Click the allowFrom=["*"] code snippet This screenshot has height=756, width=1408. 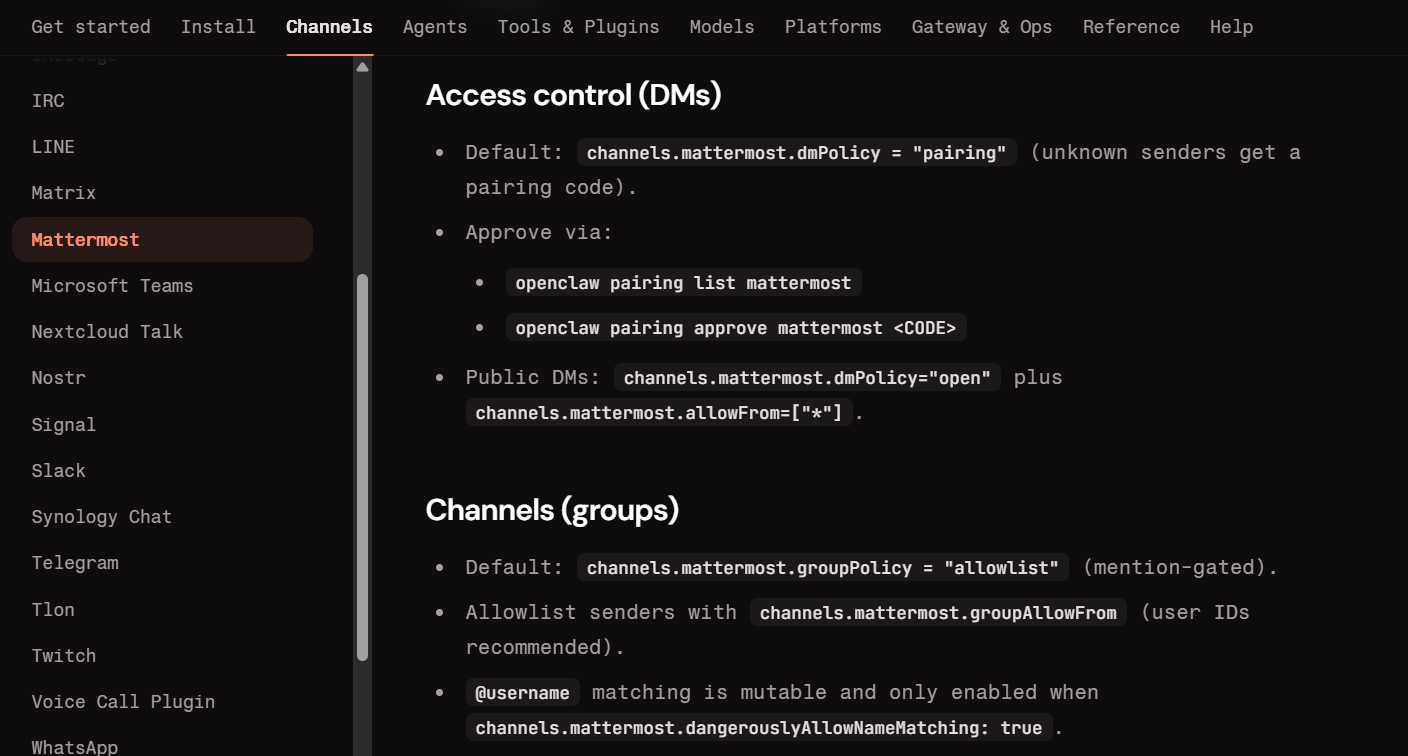(659, 412)
